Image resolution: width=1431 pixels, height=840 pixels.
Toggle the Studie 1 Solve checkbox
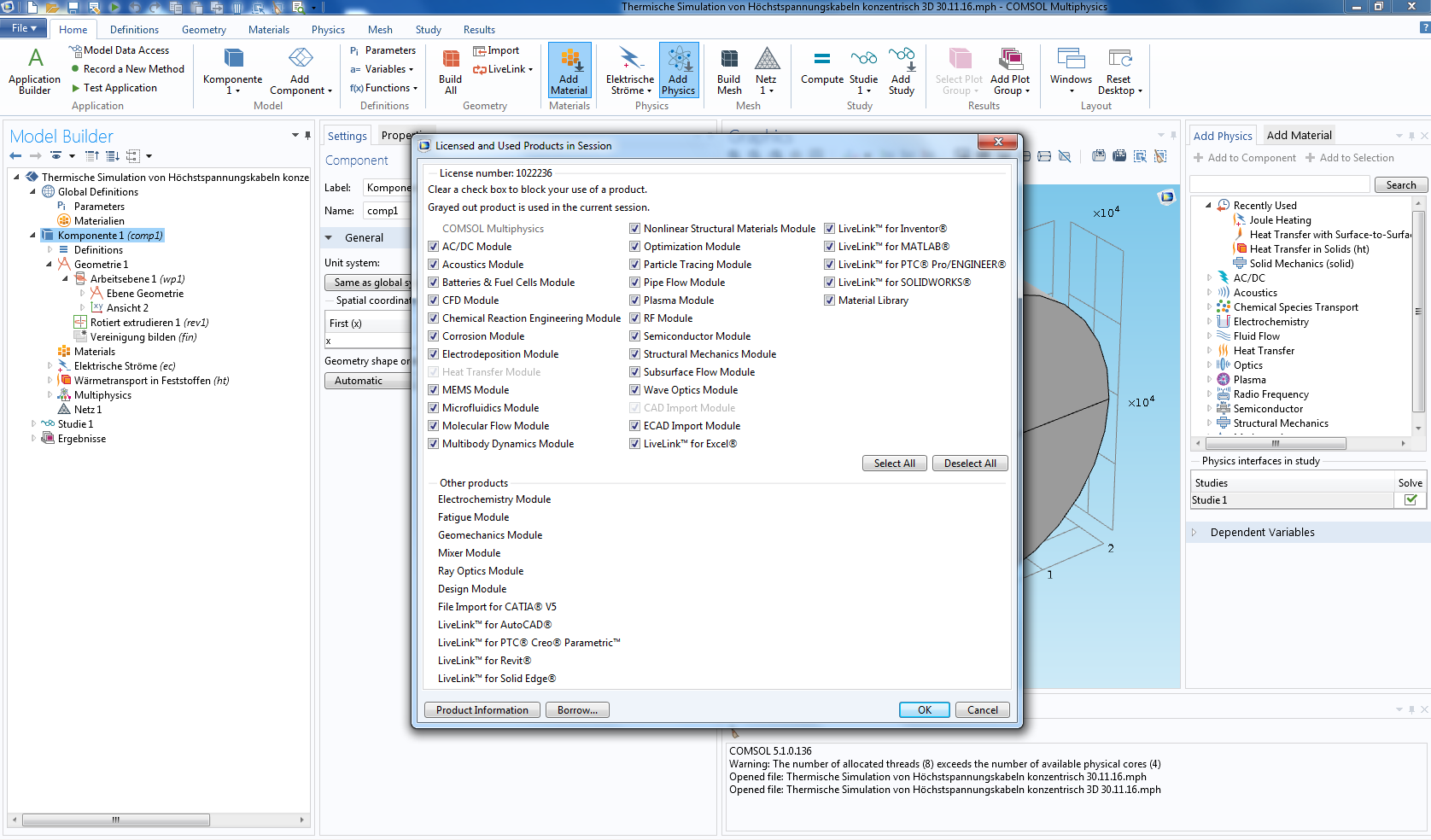(1411, 500)
